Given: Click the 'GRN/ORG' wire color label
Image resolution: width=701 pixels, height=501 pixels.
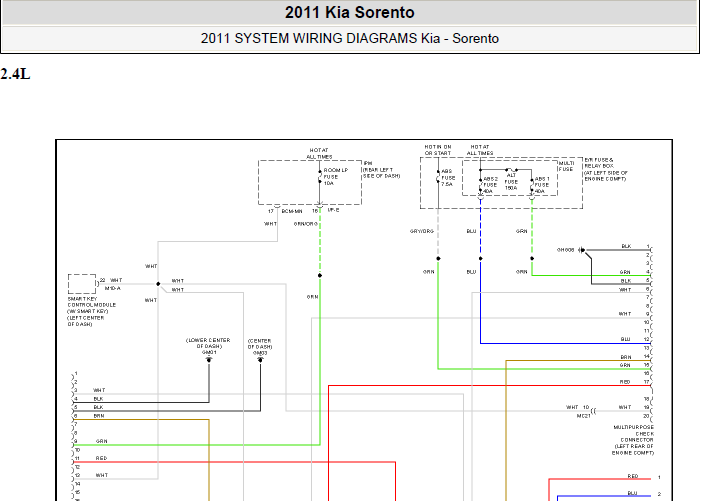Looking at the screenshot, I should coord(306,224).
